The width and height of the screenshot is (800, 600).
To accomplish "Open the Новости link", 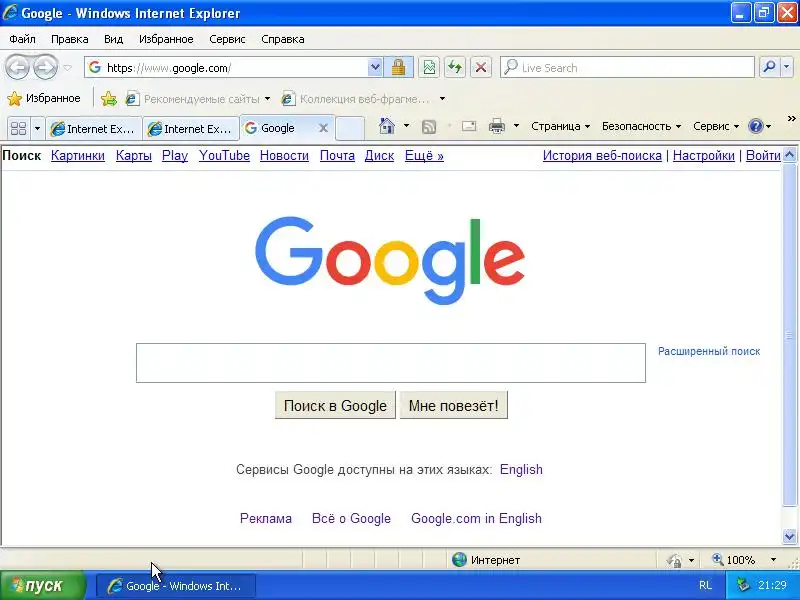I will [x=284, y=156].
